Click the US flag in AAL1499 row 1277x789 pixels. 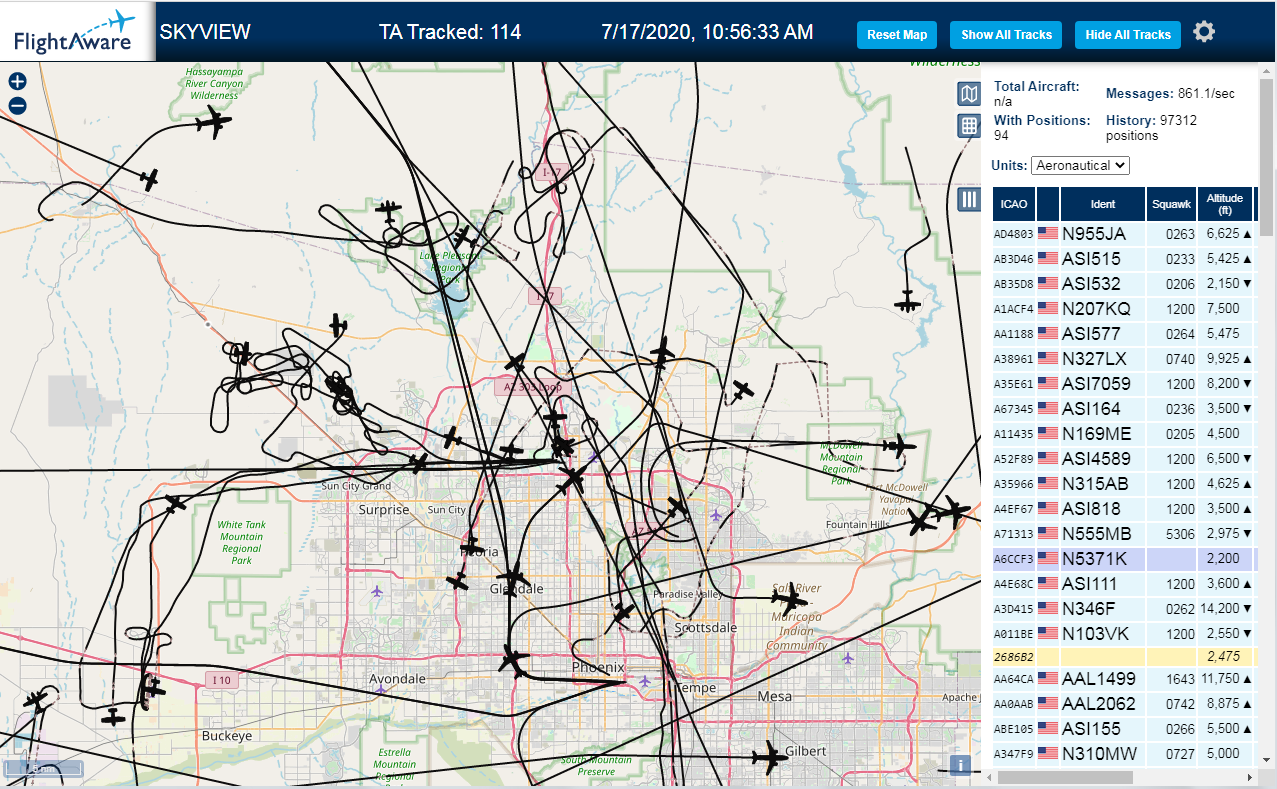(x=1048, y=679)
